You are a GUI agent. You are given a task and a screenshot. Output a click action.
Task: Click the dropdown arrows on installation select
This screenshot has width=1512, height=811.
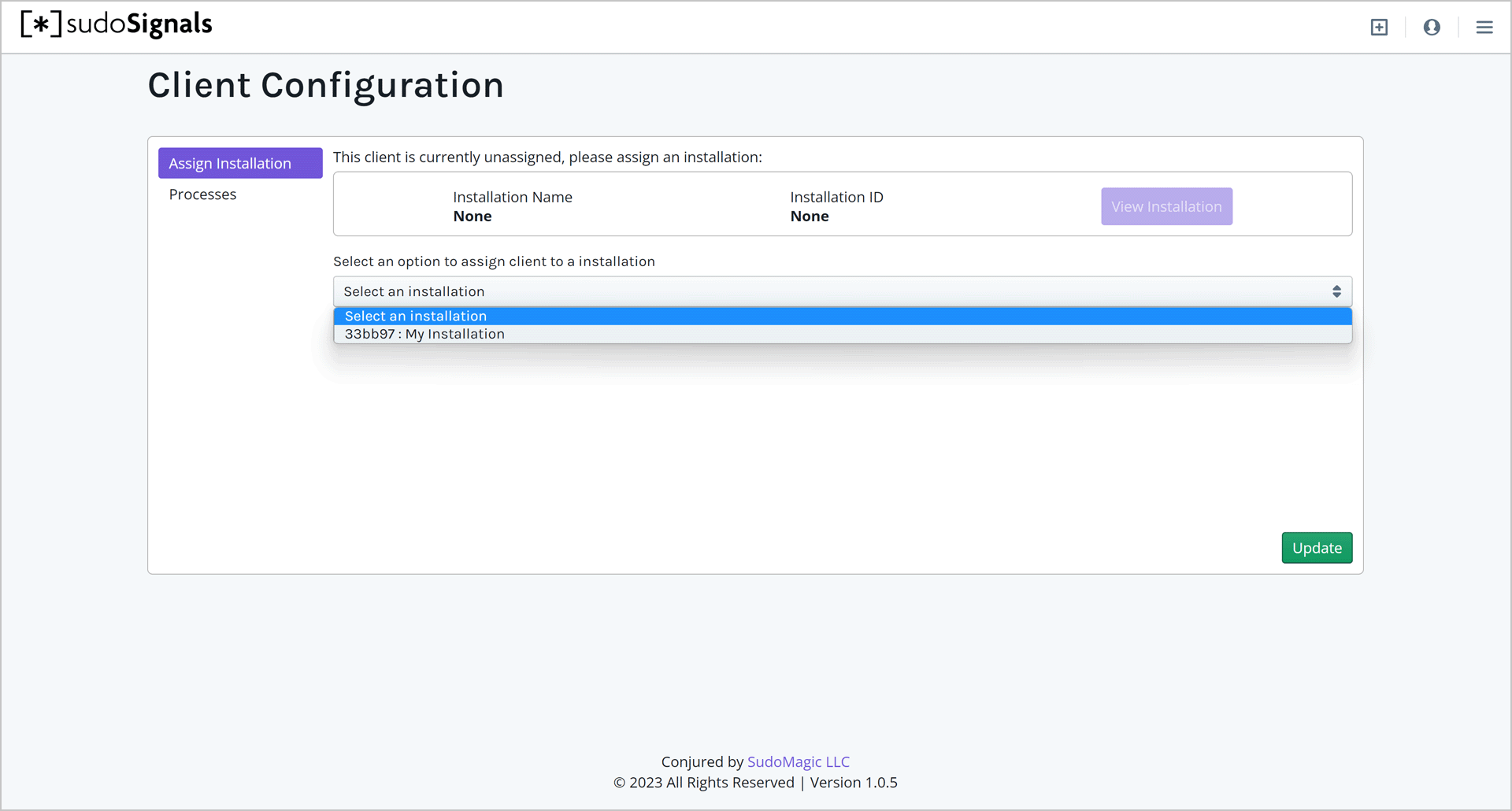[1336, 291]
